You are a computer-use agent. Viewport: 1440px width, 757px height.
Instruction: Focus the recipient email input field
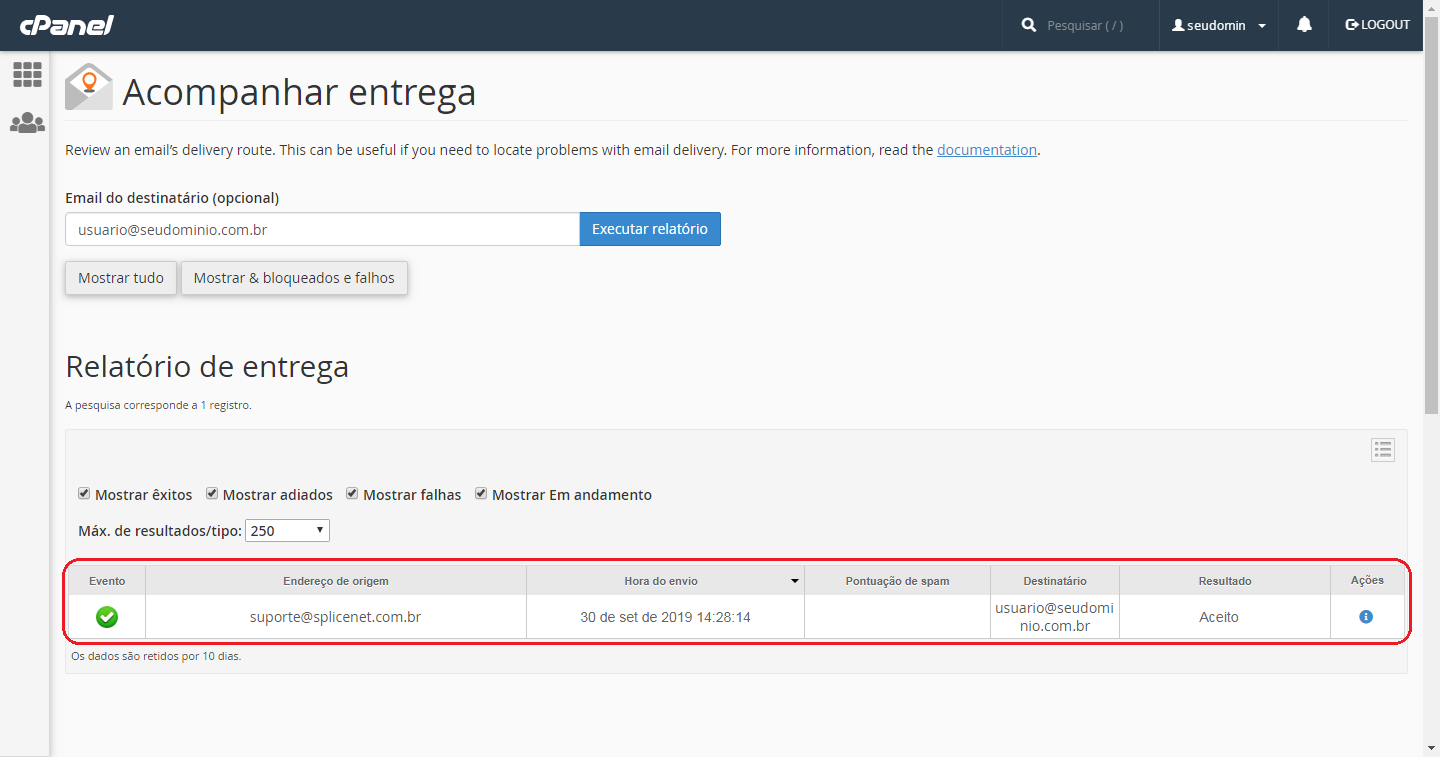point(322,229)
